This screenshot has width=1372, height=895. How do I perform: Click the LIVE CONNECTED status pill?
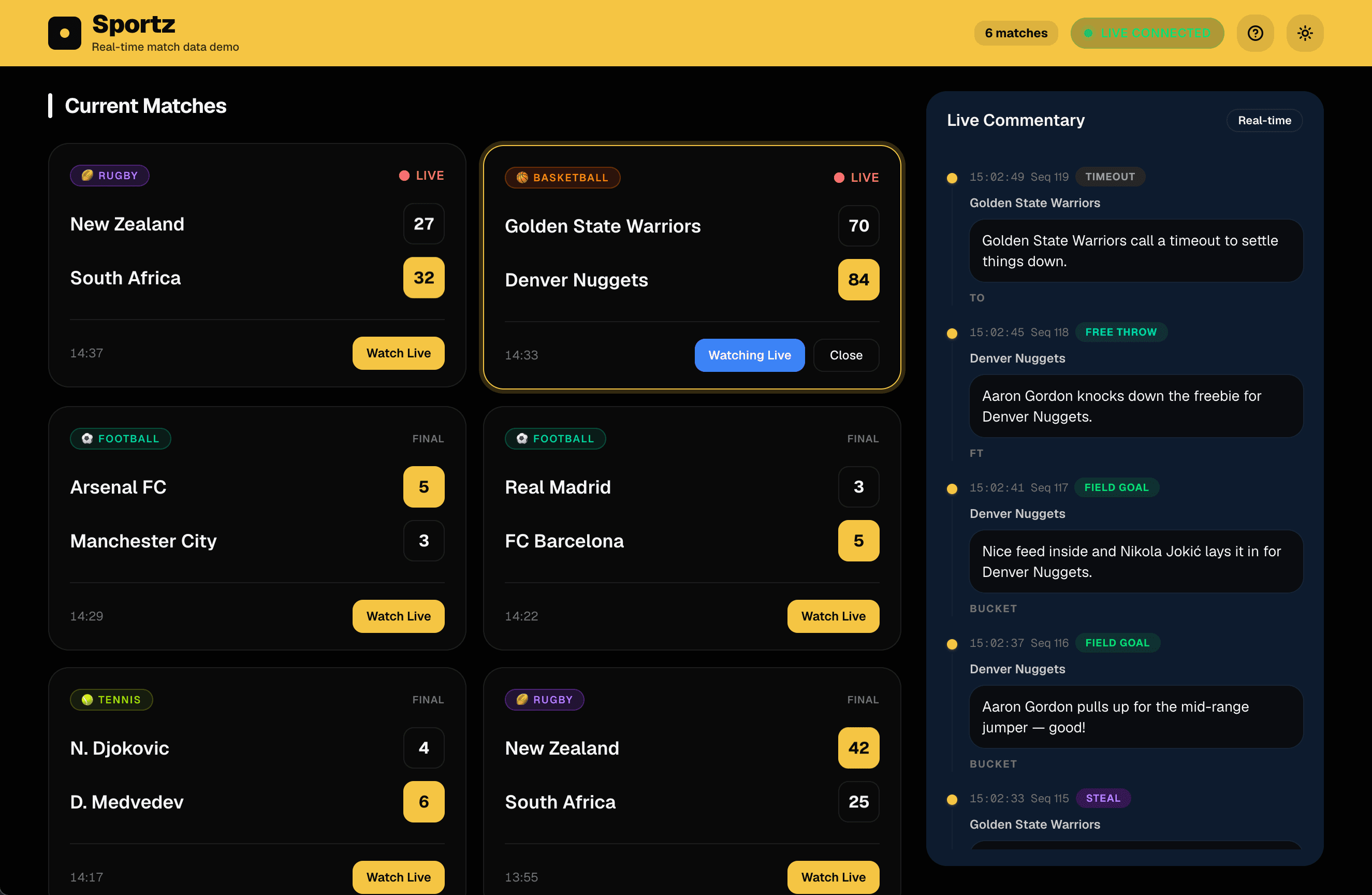pyautogui.click(x=1147, y=33)
